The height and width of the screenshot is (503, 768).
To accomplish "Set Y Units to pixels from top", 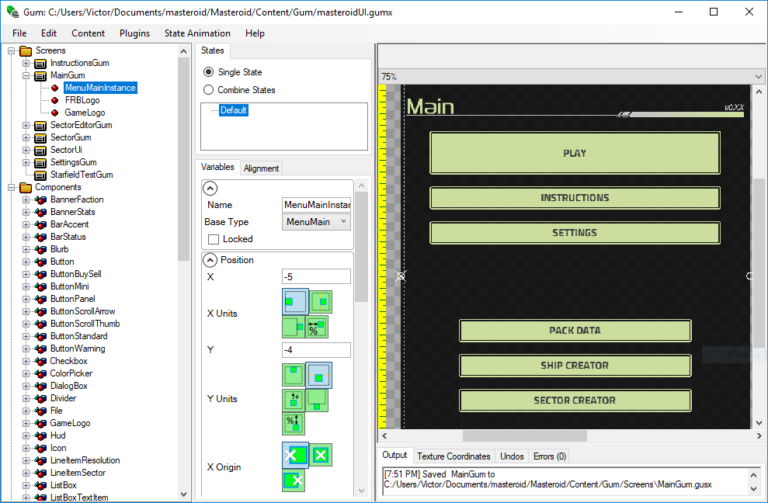I will 295,375.
